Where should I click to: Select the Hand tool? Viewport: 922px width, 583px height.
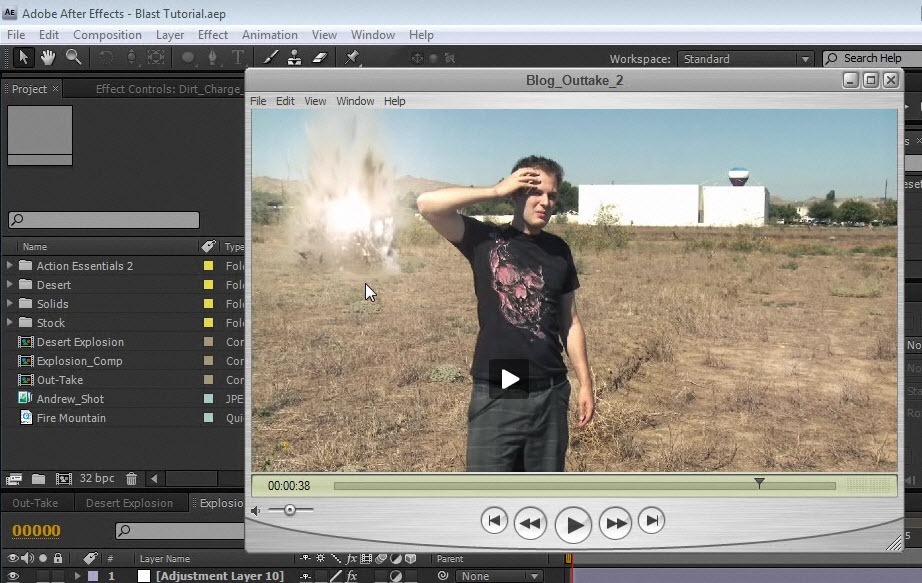[x=48, y=57]
